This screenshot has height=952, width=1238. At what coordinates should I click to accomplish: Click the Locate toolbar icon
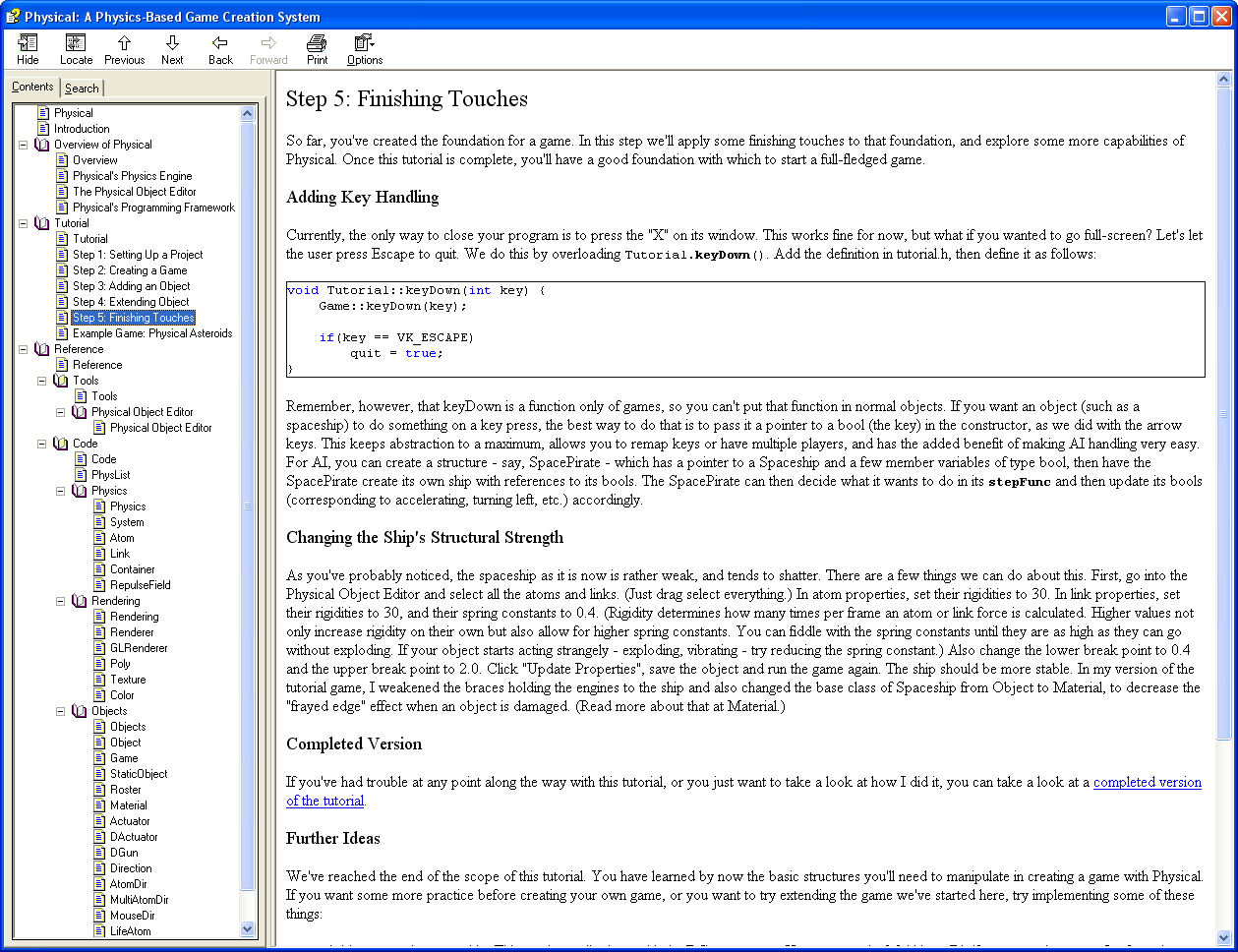pos(76,43)
